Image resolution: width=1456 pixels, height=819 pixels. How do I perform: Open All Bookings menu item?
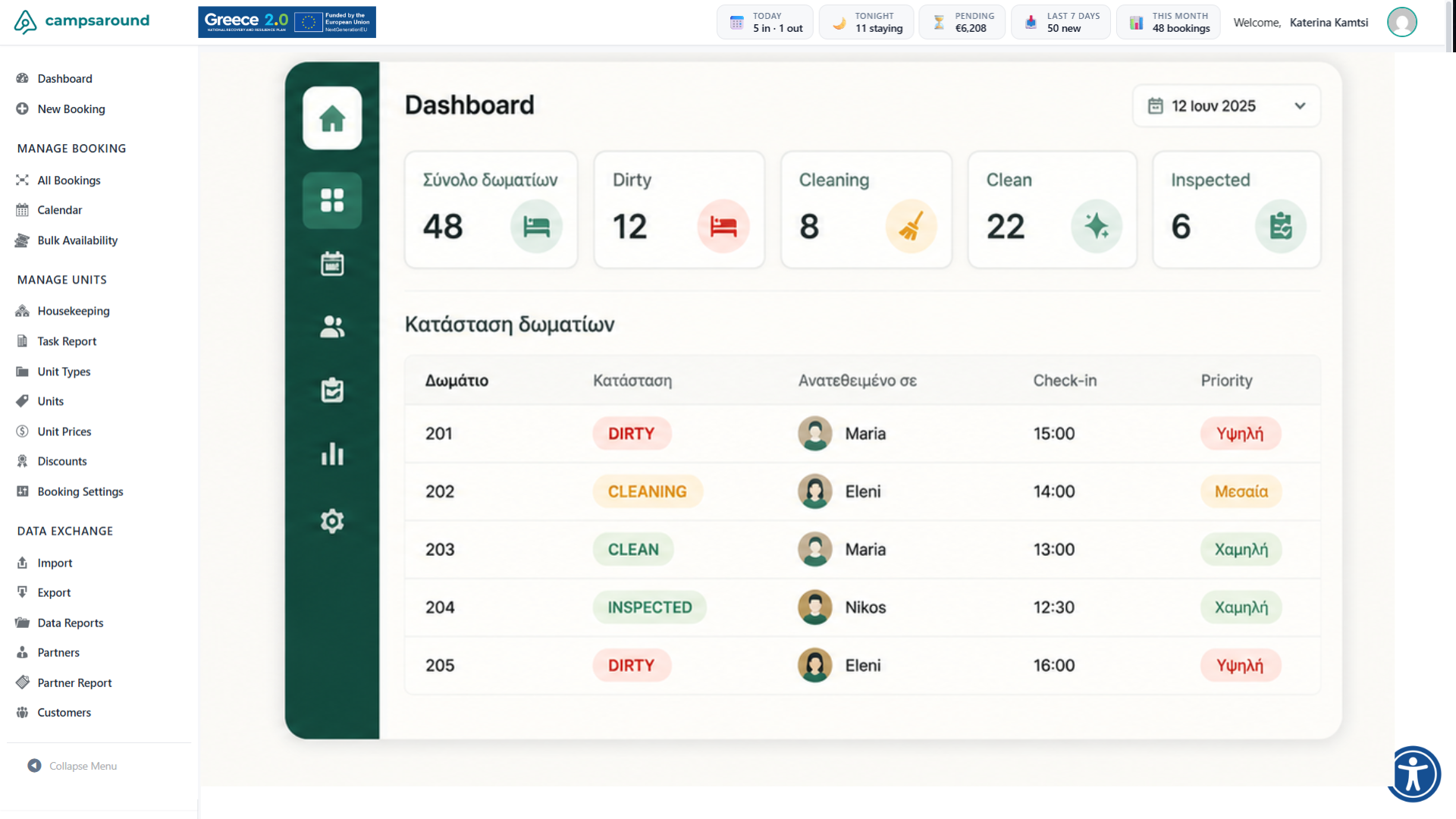click(x=68, y=180)
